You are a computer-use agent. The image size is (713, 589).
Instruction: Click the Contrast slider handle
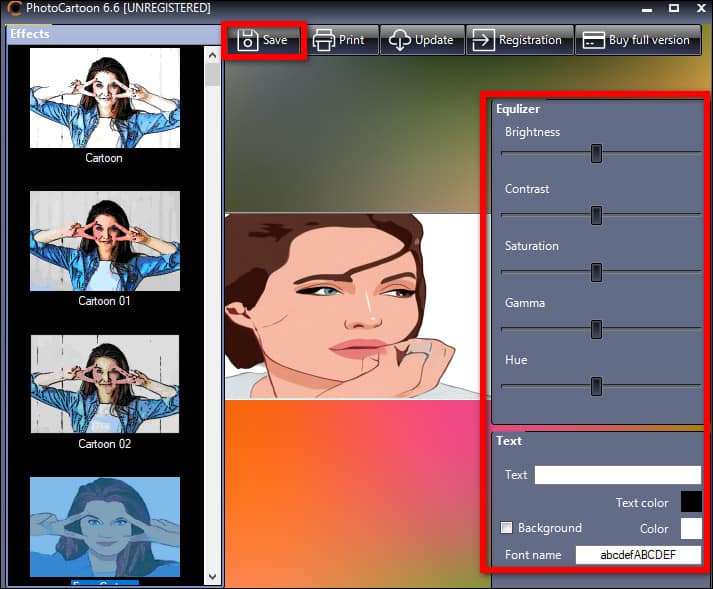click(x=596, y=215)
